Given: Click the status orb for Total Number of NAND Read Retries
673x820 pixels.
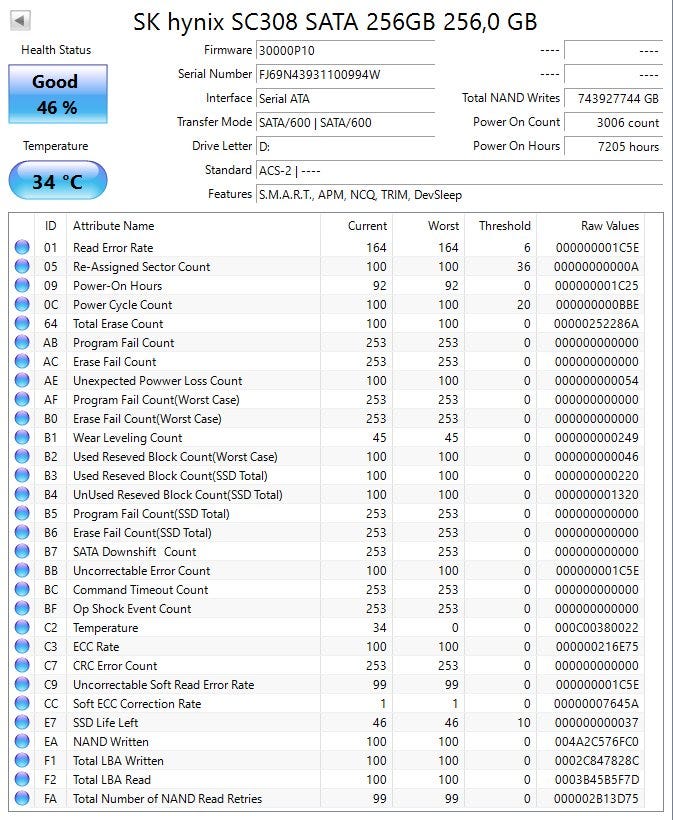Looking at the screenshot, I should (22, 799).
